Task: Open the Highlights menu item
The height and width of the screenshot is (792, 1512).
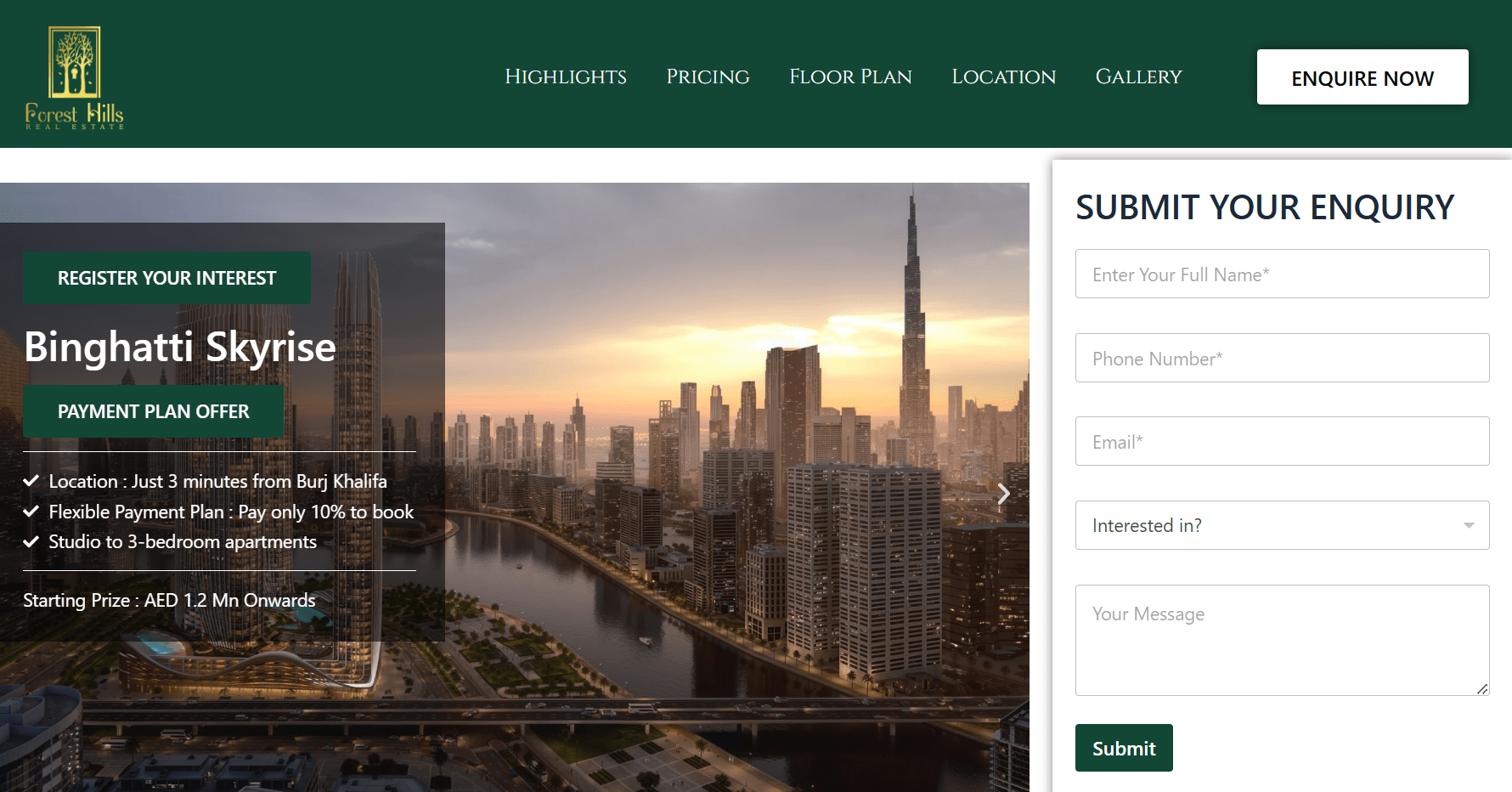Action: 566,76
